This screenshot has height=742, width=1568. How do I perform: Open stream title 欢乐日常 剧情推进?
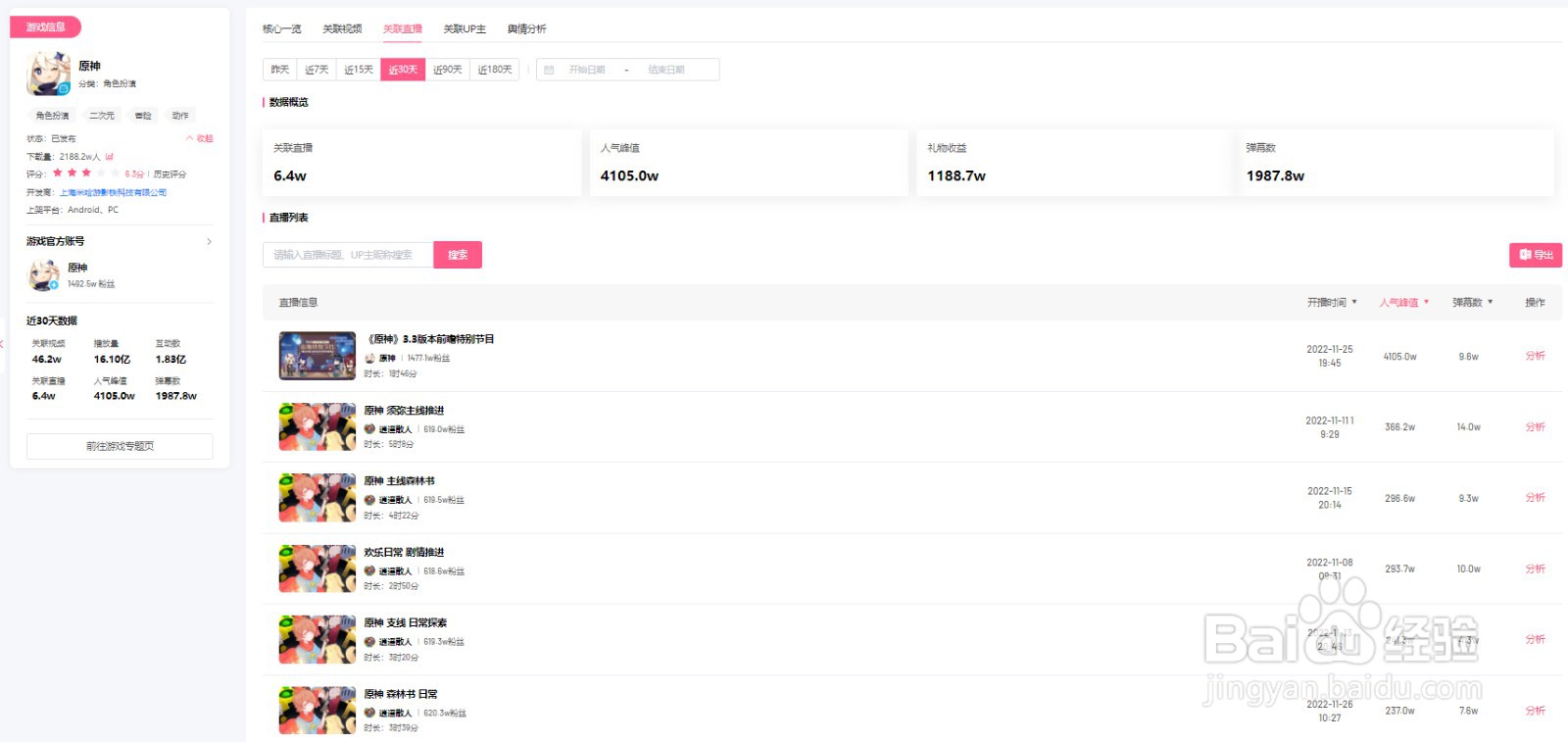point(404,552)
